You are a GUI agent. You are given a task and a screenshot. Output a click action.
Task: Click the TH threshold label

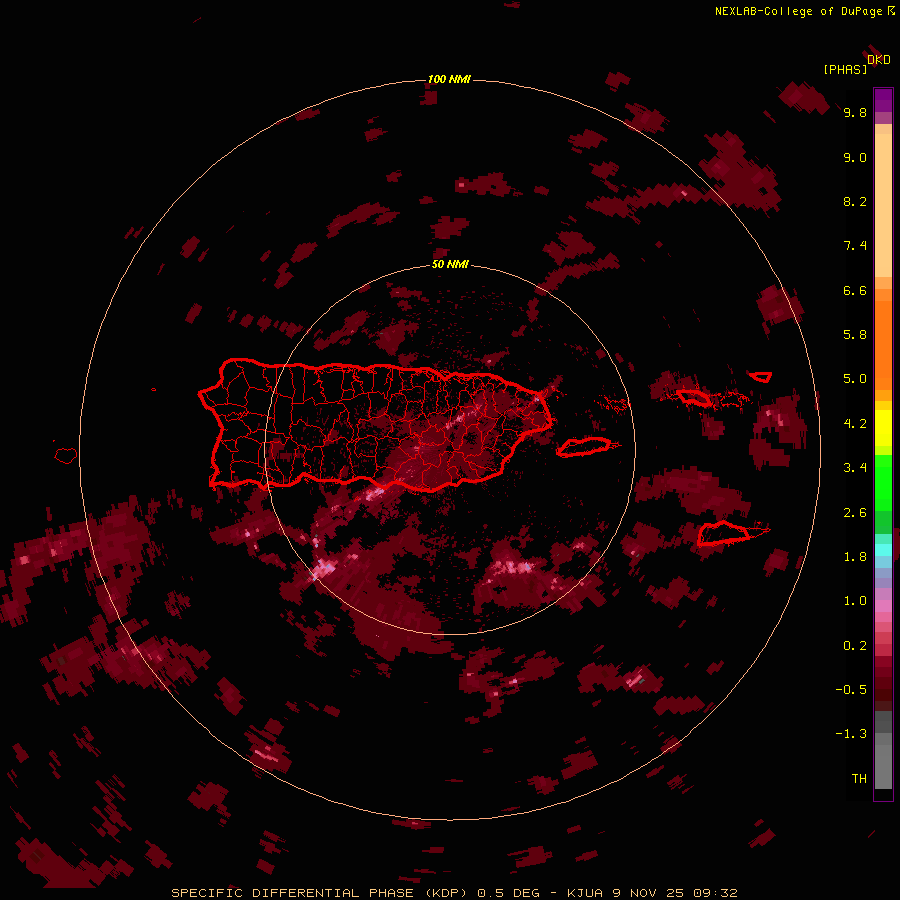click(x=859, y=778)
